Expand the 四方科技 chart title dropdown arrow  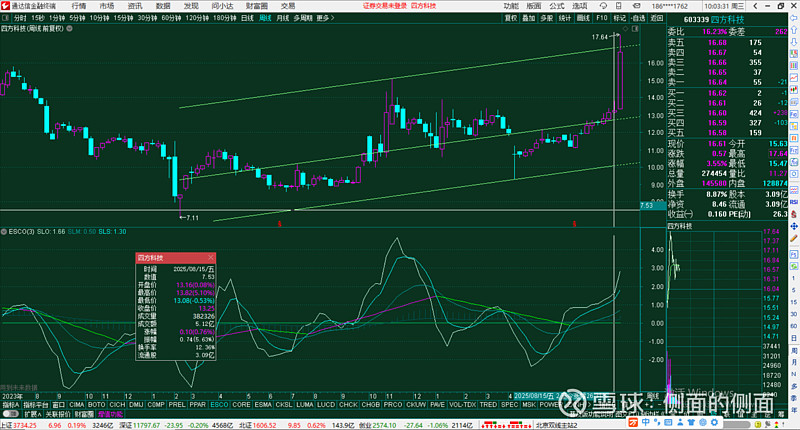69,29
